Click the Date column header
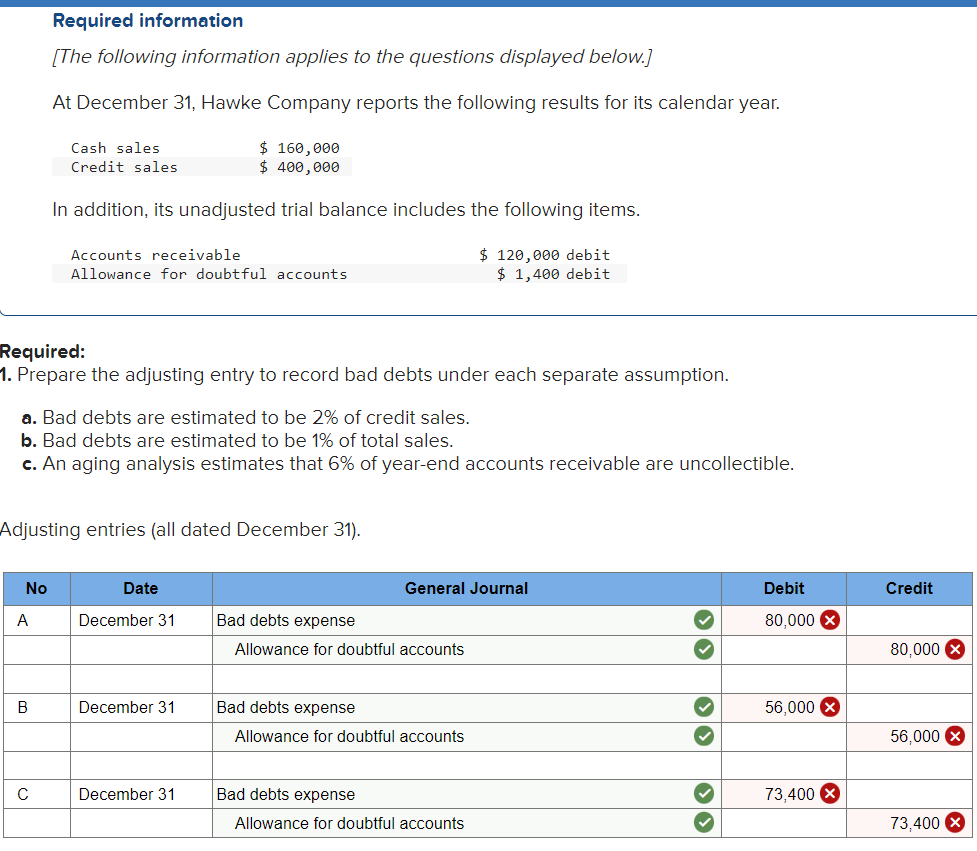The height and width of the screenshot is (851, 977). pos(141,589)
